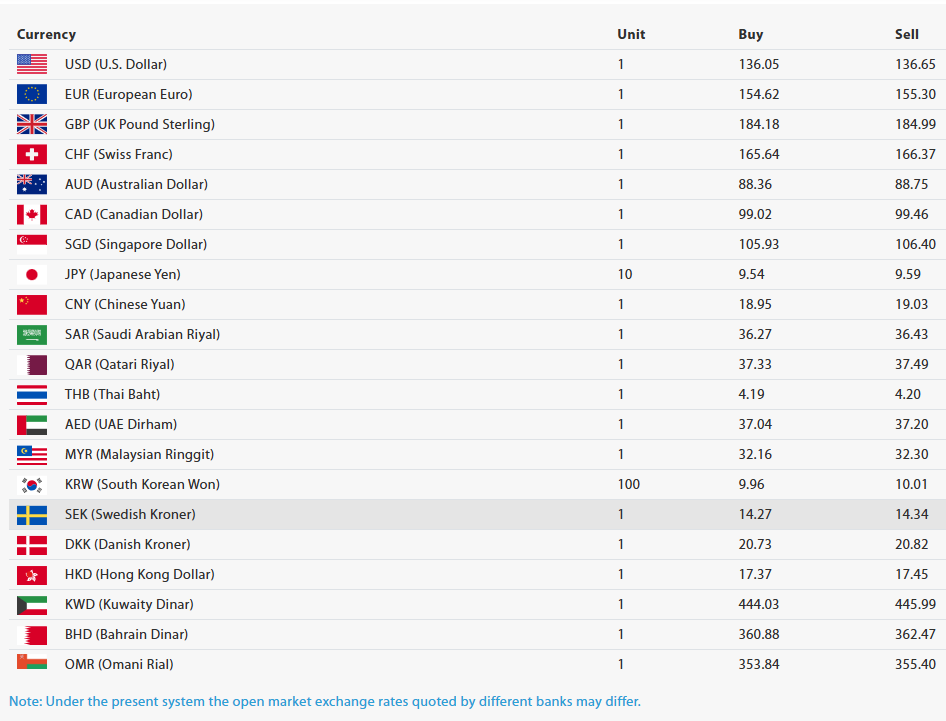Click the European Union flag icon
Screen dimensions: 946x721
[32, 94]
